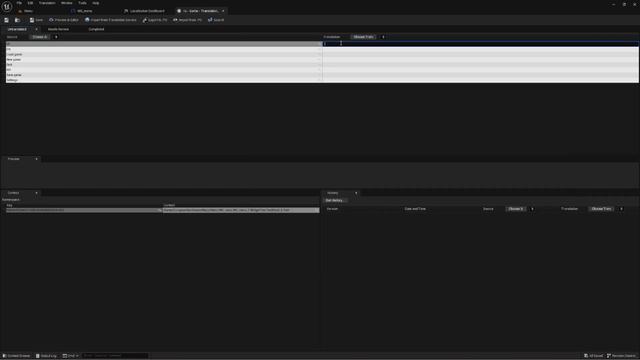Click the Search toolbar button
The image size is (640, 360).
click(x=216, y=20)
